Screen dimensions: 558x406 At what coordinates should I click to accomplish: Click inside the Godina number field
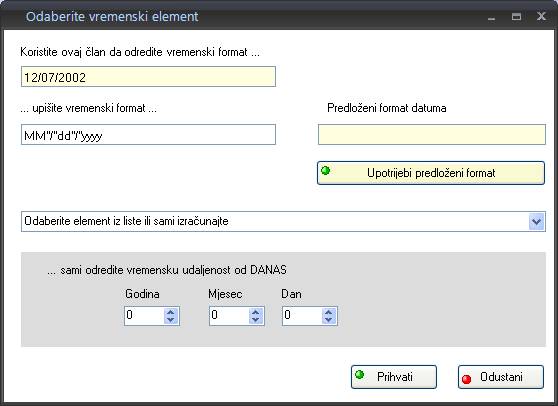pos(144,316)
